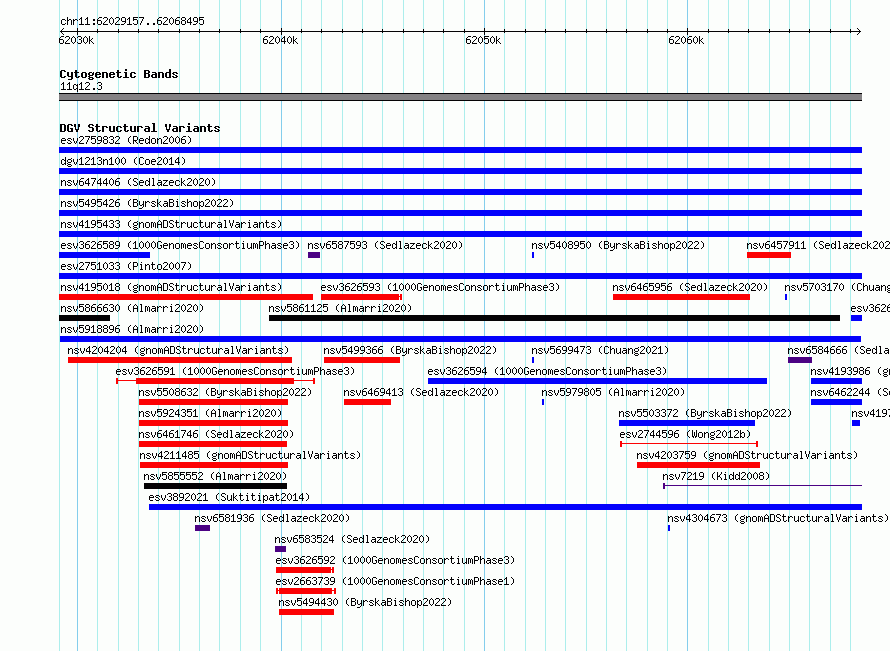The height and width of the screenshot is (651, 890).
Task: Click the red bar under nsv4204204
Action: pos(180,360)
